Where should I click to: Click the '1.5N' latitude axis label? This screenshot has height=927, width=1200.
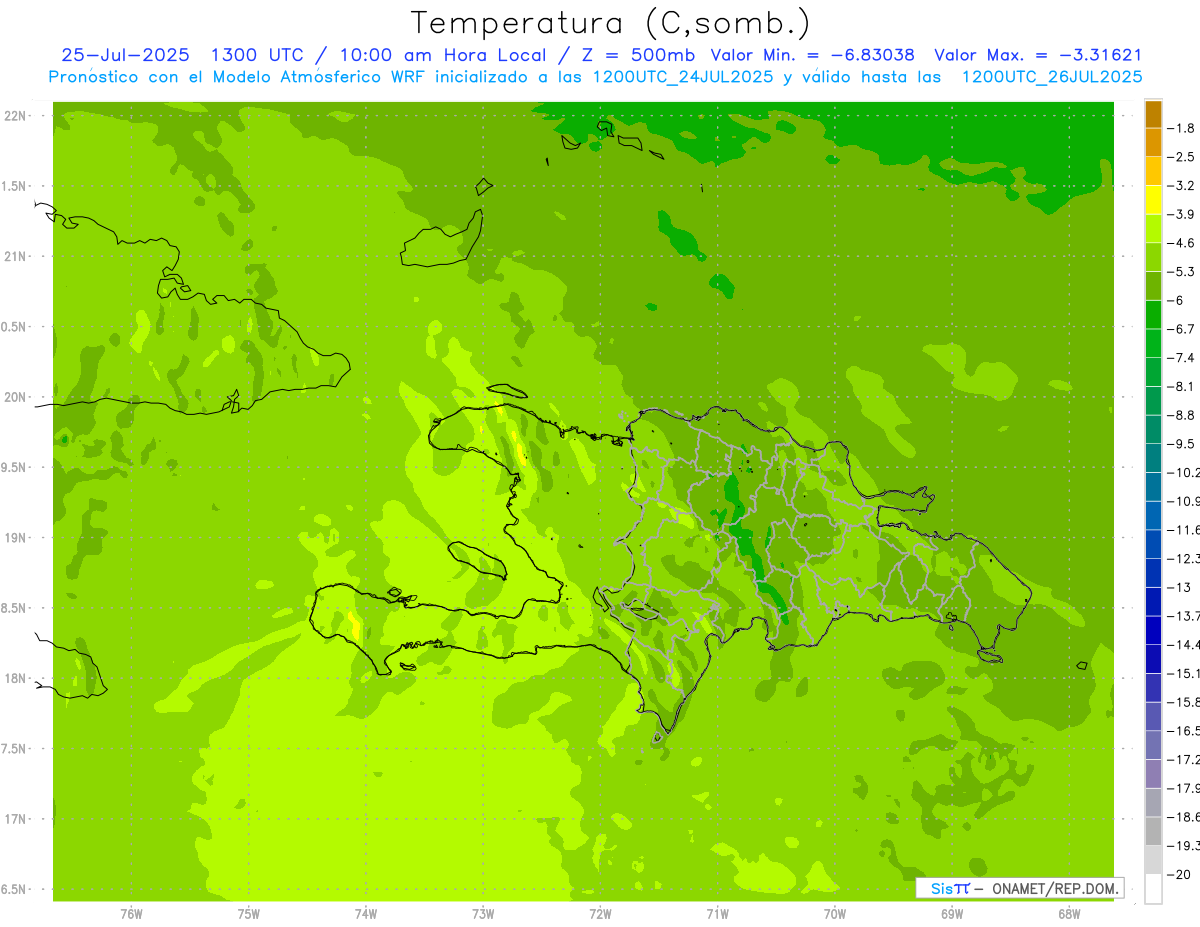[x=14, y=186]
